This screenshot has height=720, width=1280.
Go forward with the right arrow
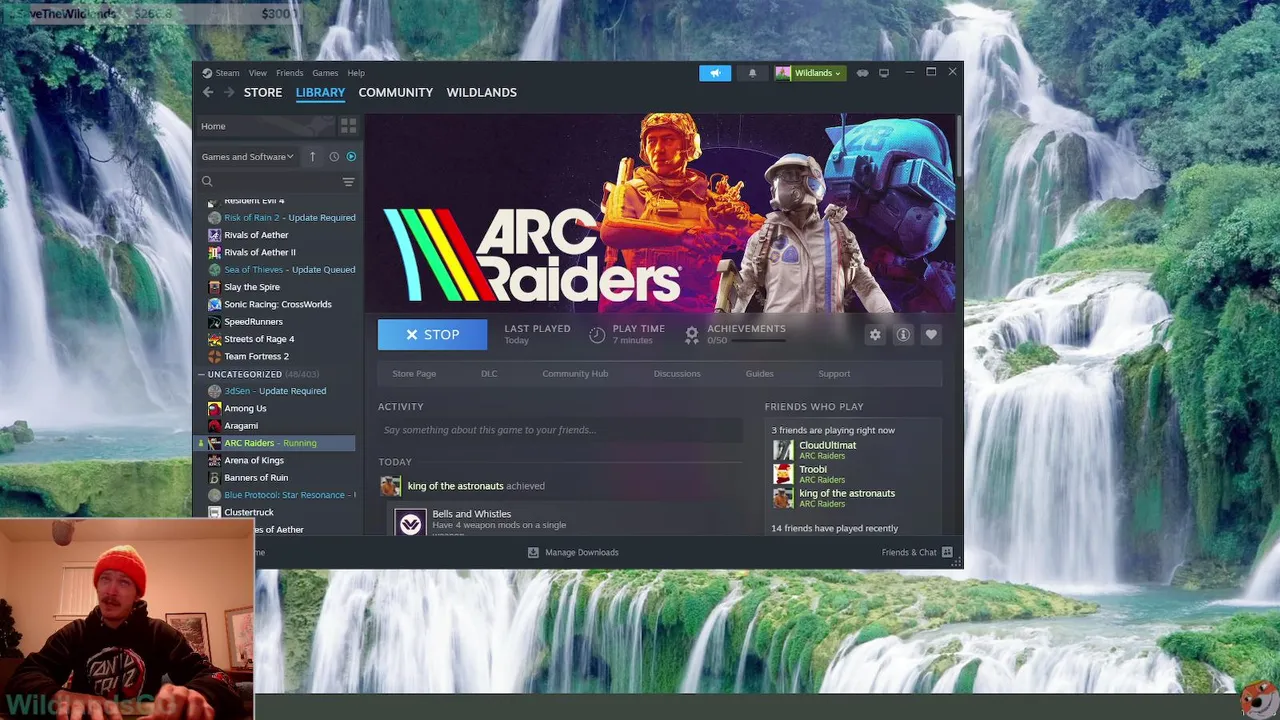[x=229, y=92]
